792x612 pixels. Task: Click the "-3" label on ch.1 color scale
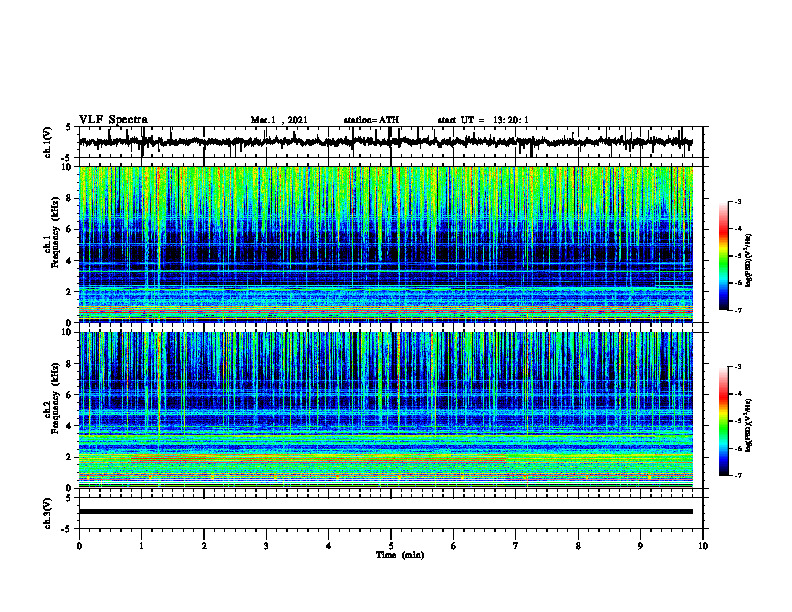[x=737, y=201]
